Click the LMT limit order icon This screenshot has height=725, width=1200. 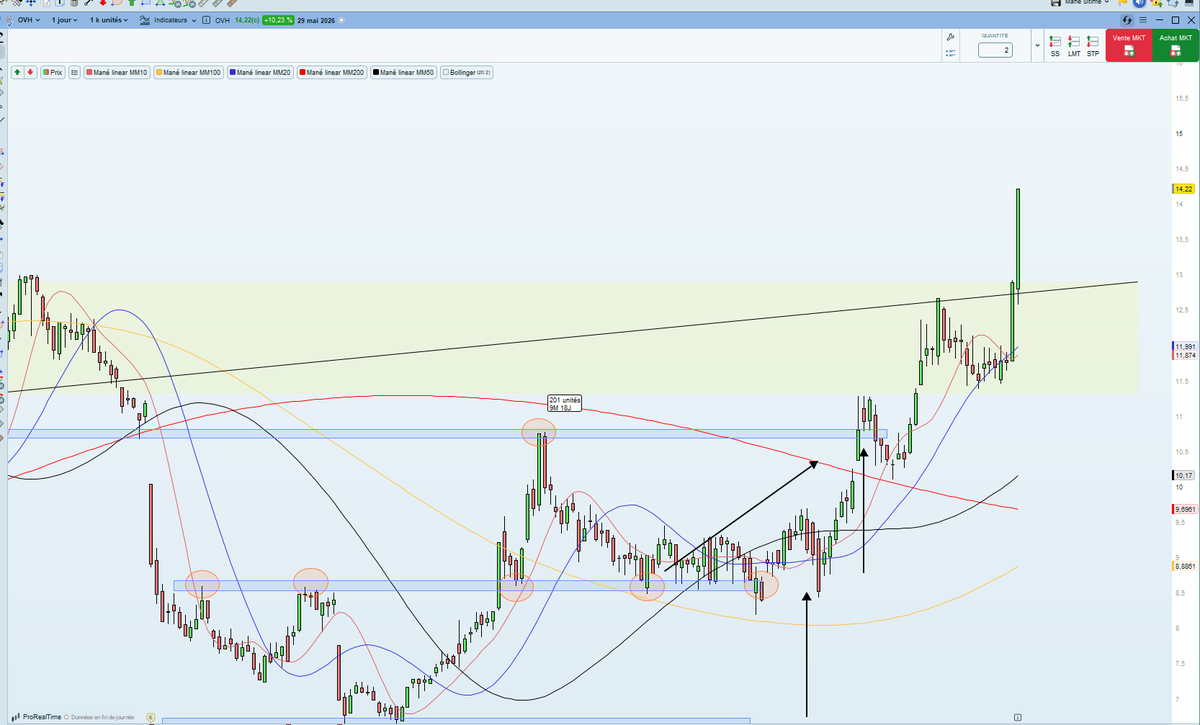(1074, 47)
